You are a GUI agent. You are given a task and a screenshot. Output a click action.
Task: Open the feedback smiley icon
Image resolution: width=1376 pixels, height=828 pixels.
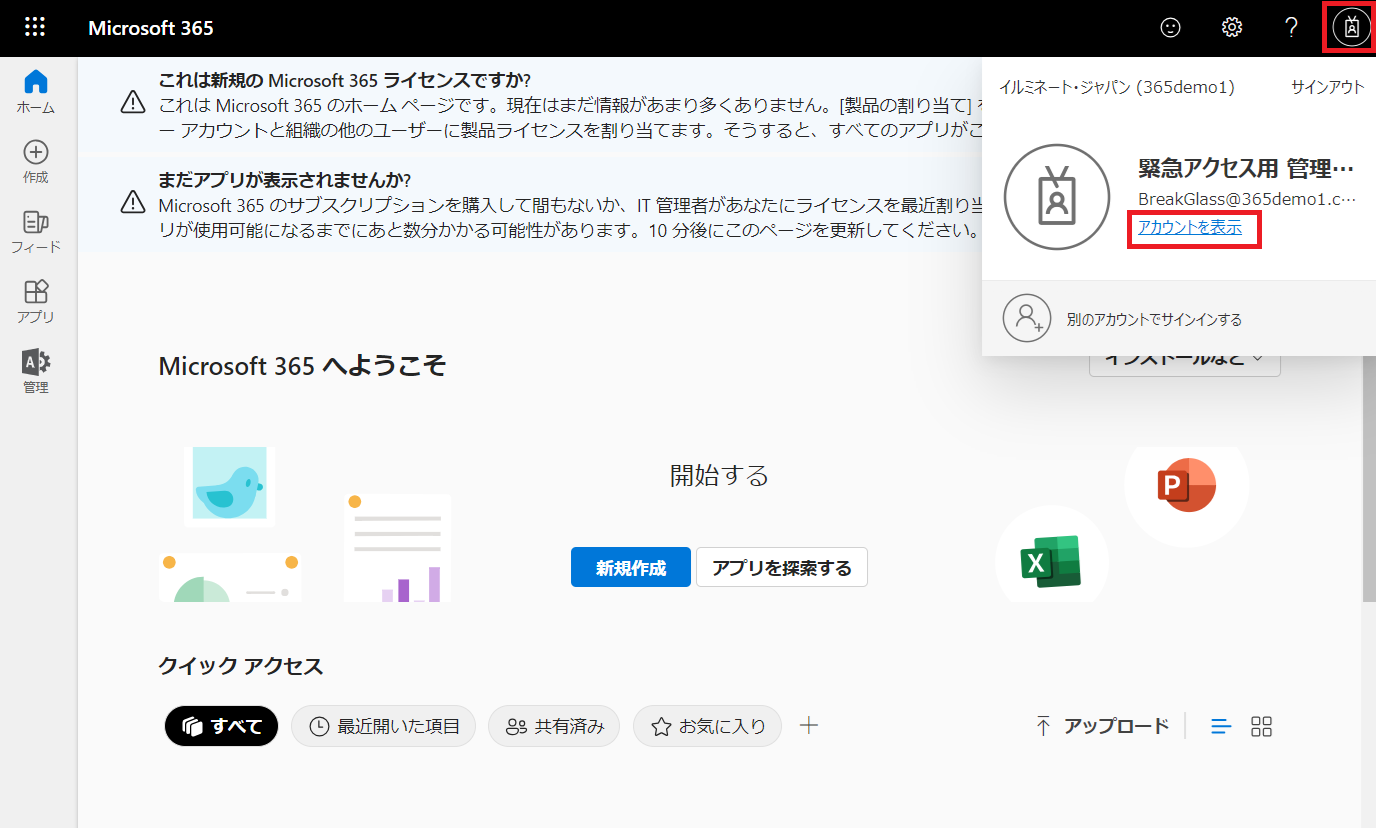tap(1170, 28)
